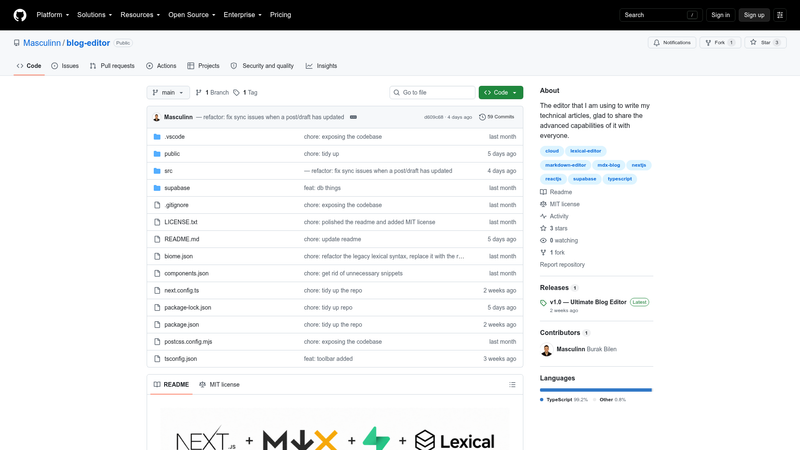Open tsconfig.json file

click(x=181, y=359)
